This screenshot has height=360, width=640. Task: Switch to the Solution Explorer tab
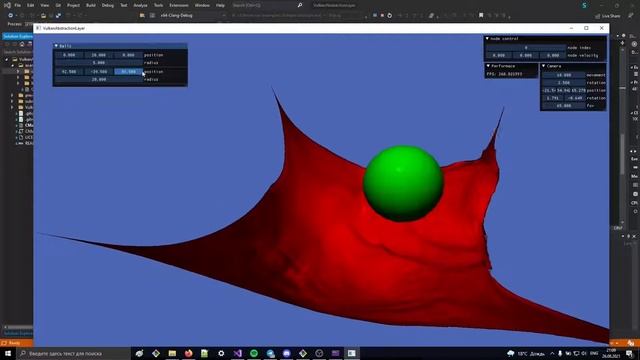click(18, 36)
